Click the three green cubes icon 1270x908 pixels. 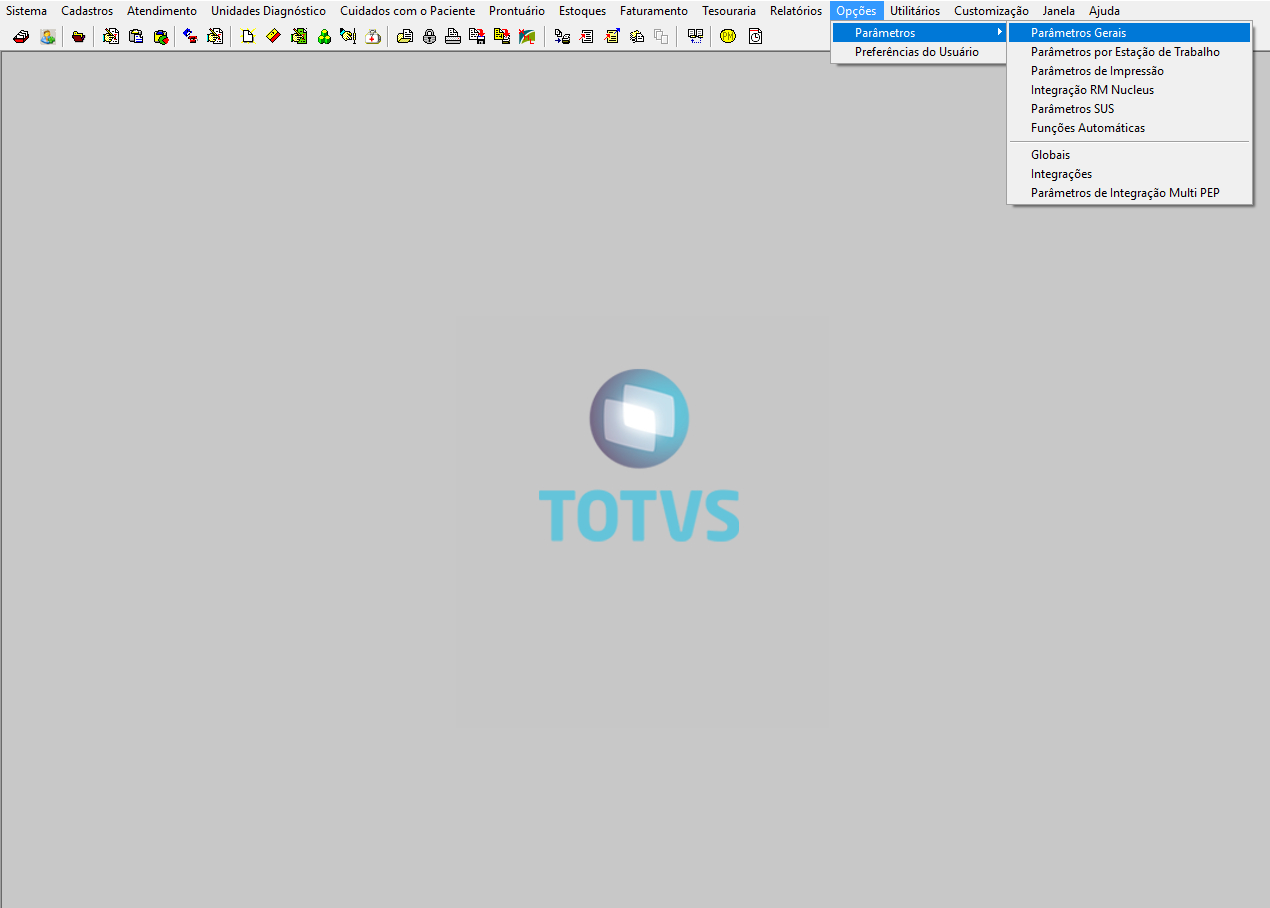coord(324,37)
